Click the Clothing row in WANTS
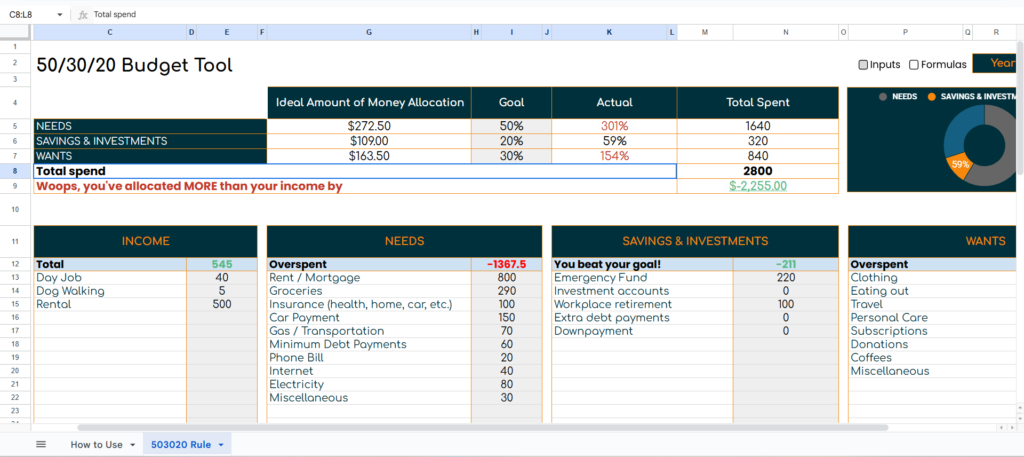1024x457 pixels. pos(874,277)
